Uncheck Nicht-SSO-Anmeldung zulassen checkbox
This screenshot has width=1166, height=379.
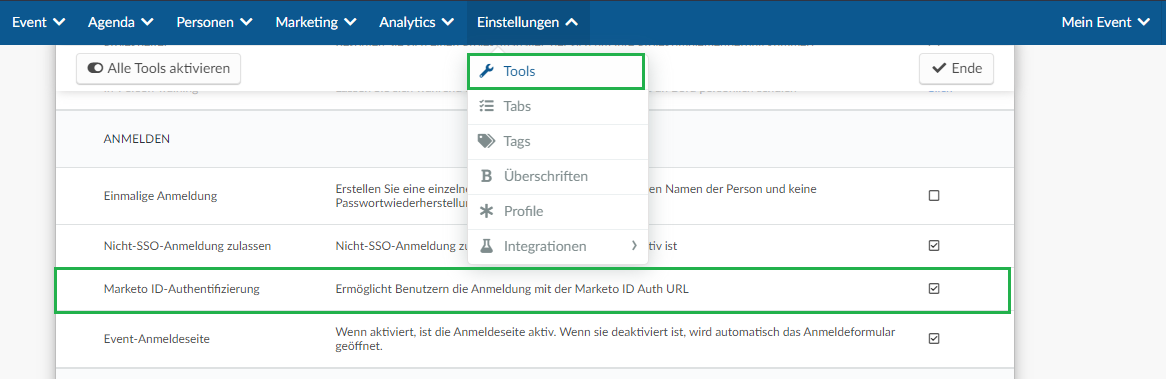coord(934,246)
